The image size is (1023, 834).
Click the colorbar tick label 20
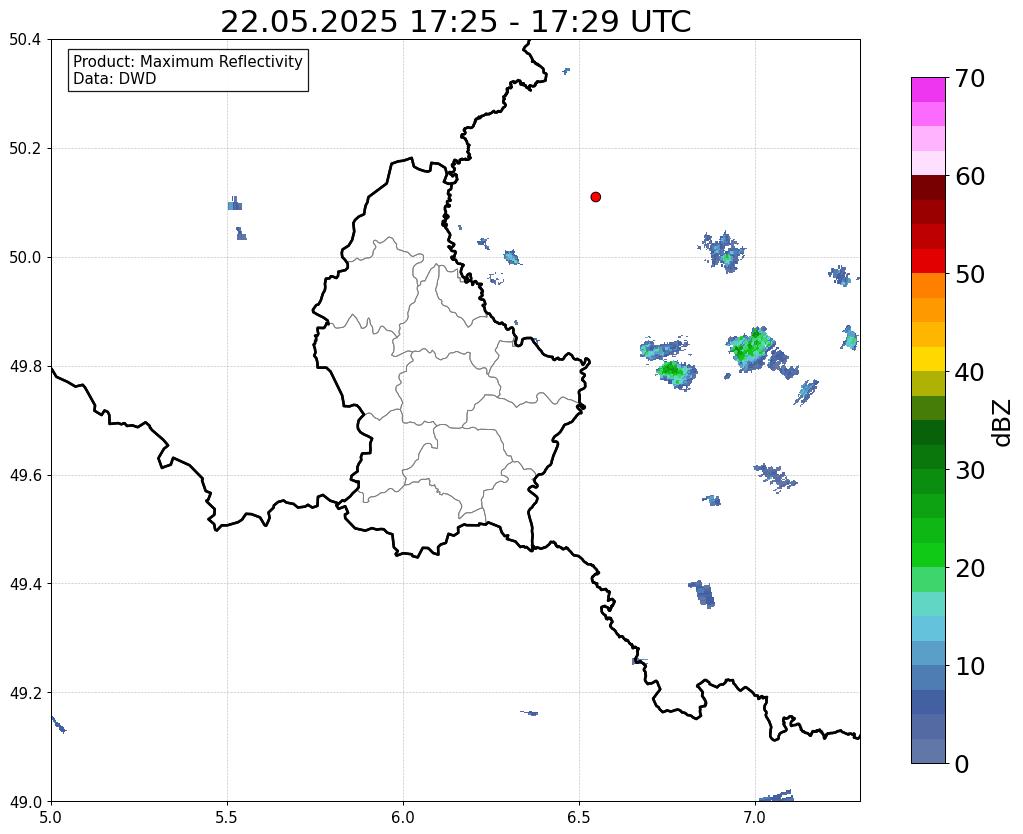point(969,568)
